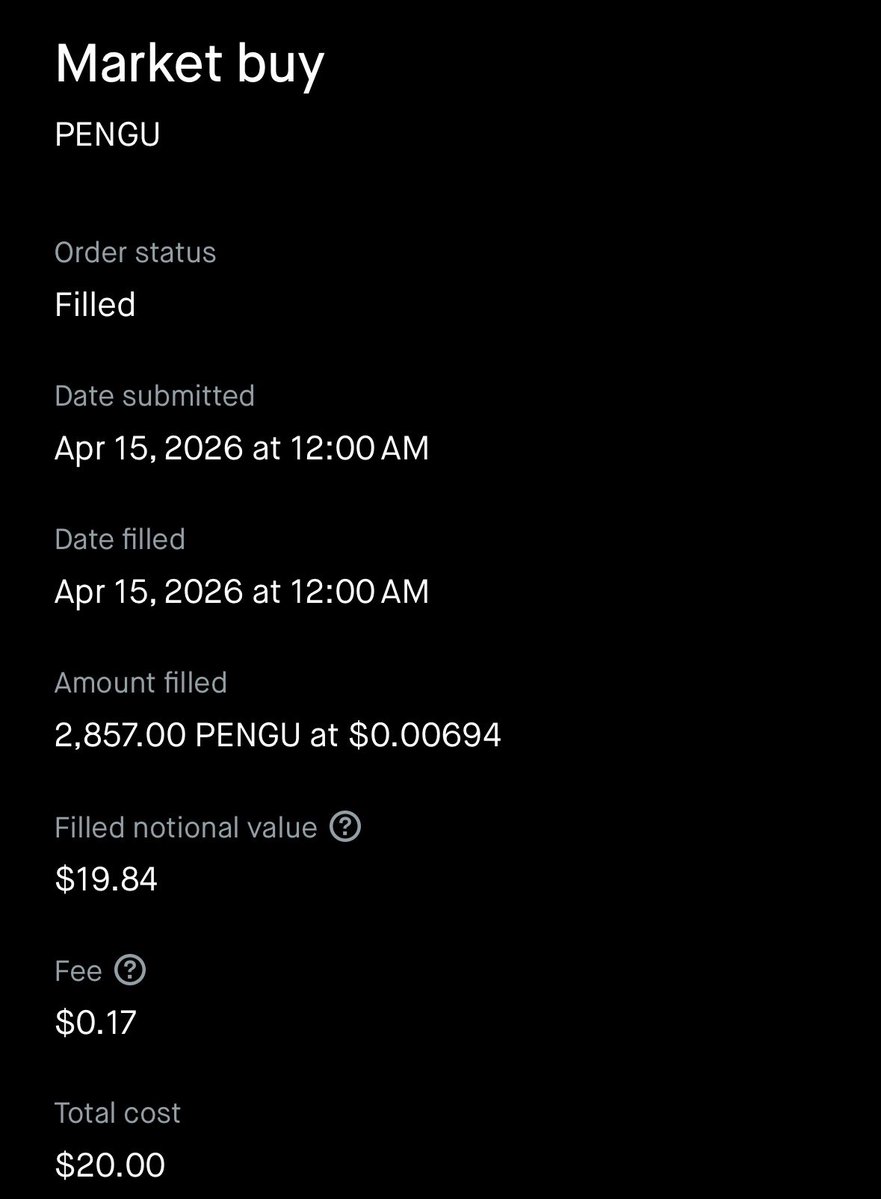Select the timestamp value under Date filled
Image resolution: width=881 pixels, height=1199 pixels.
point(241,591)
